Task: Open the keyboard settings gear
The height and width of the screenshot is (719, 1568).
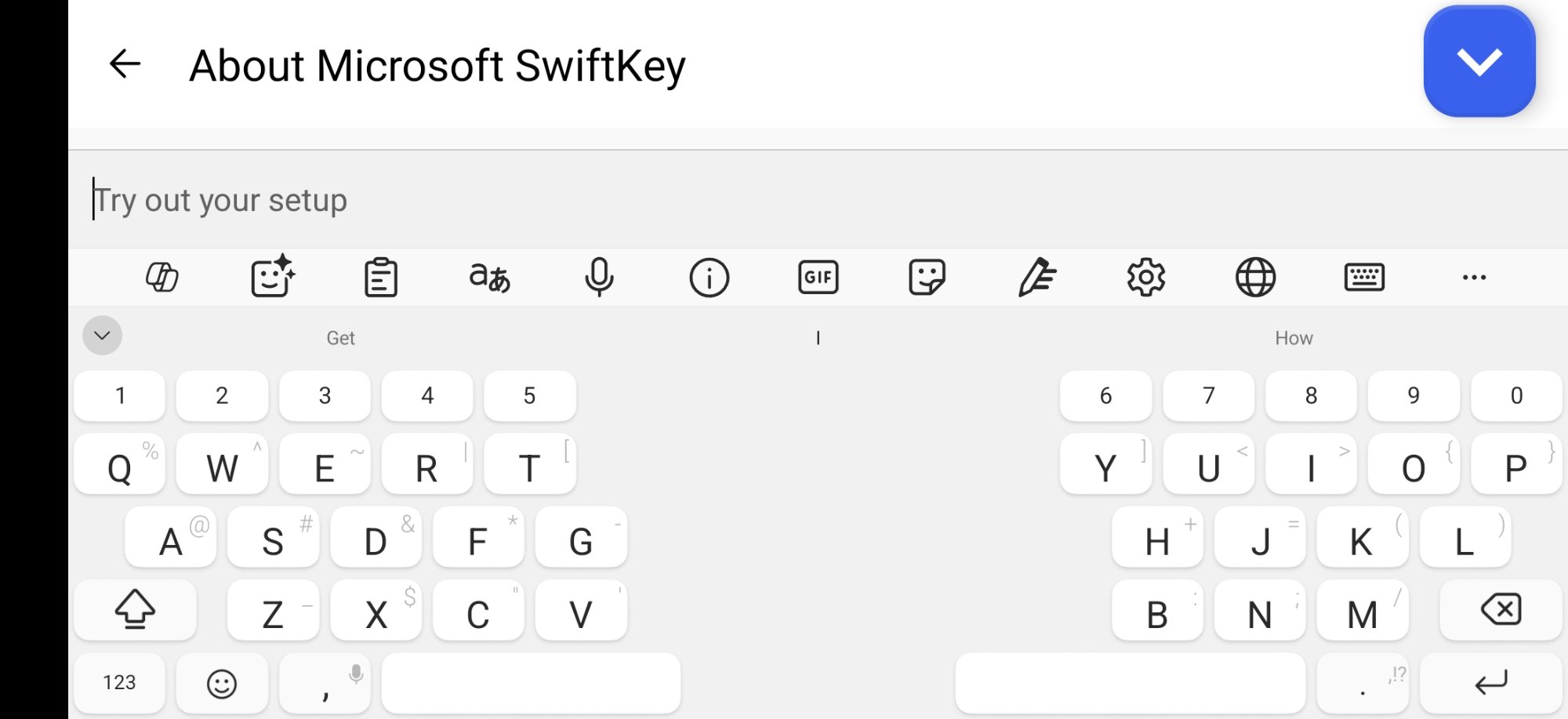Action: pyautogui.click(x=1145, y=278)
